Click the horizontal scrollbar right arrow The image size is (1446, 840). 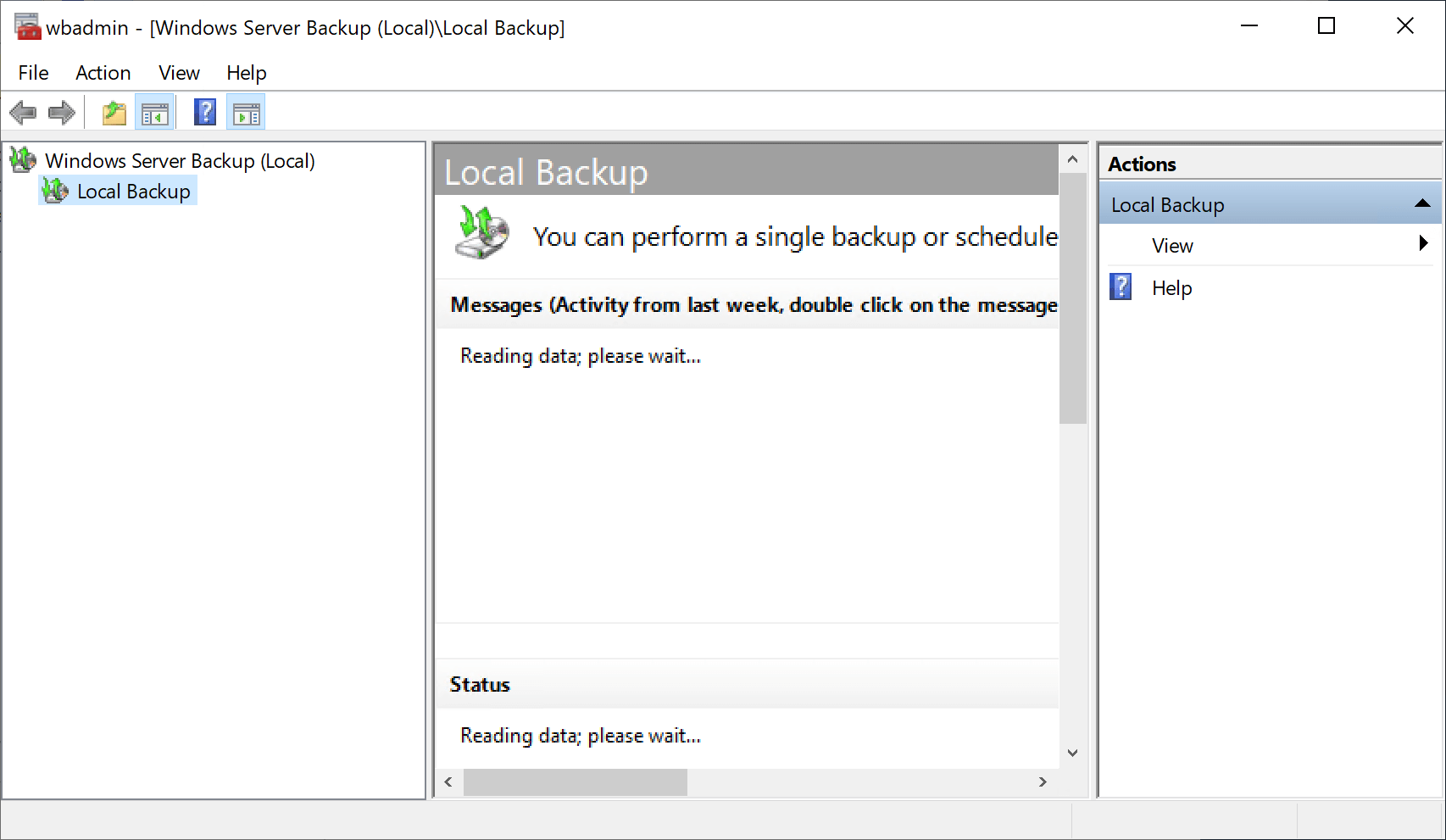click(1043, 782)
